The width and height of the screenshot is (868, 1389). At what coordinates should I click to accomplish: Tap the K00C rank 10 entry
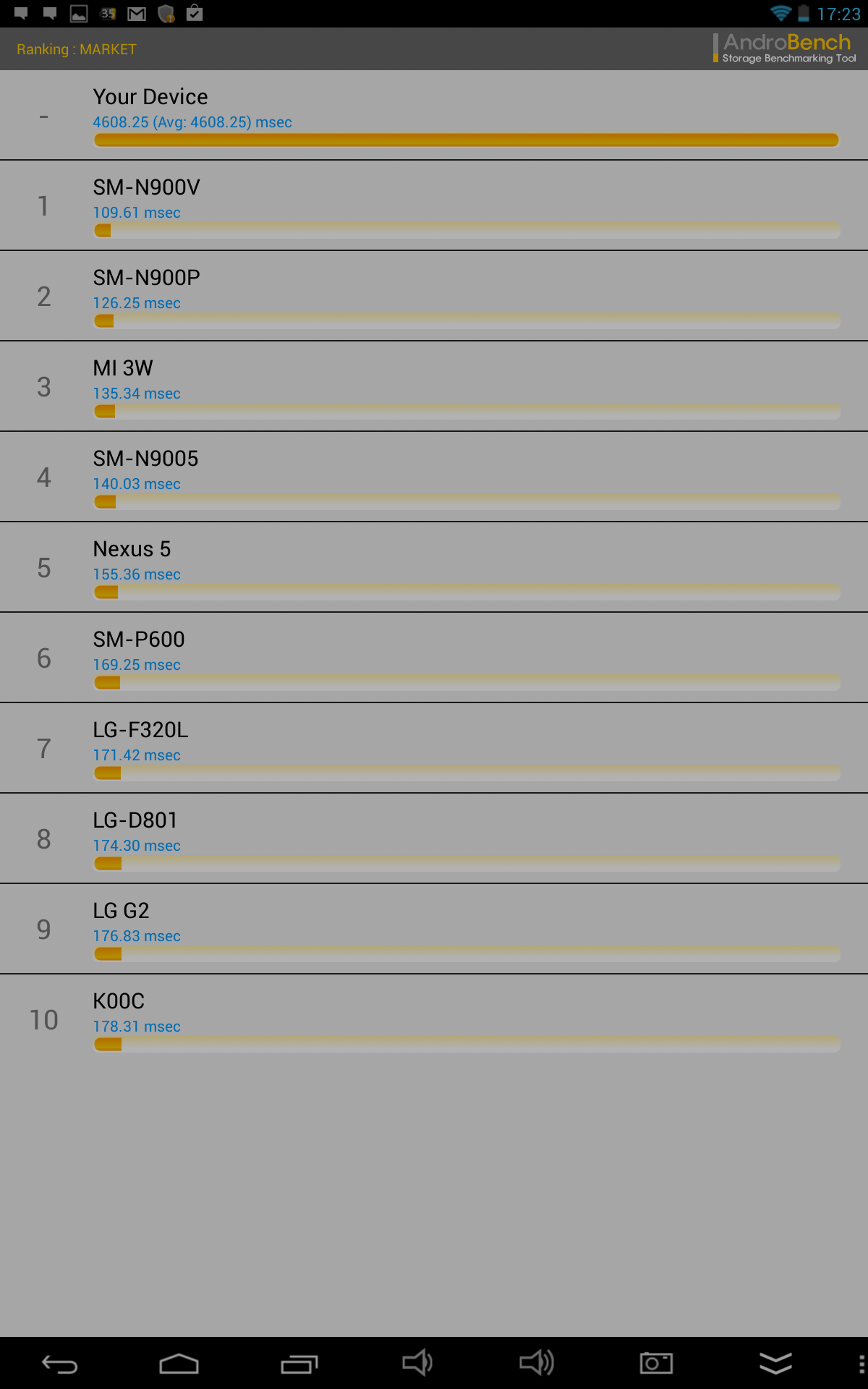(434, 1019)
